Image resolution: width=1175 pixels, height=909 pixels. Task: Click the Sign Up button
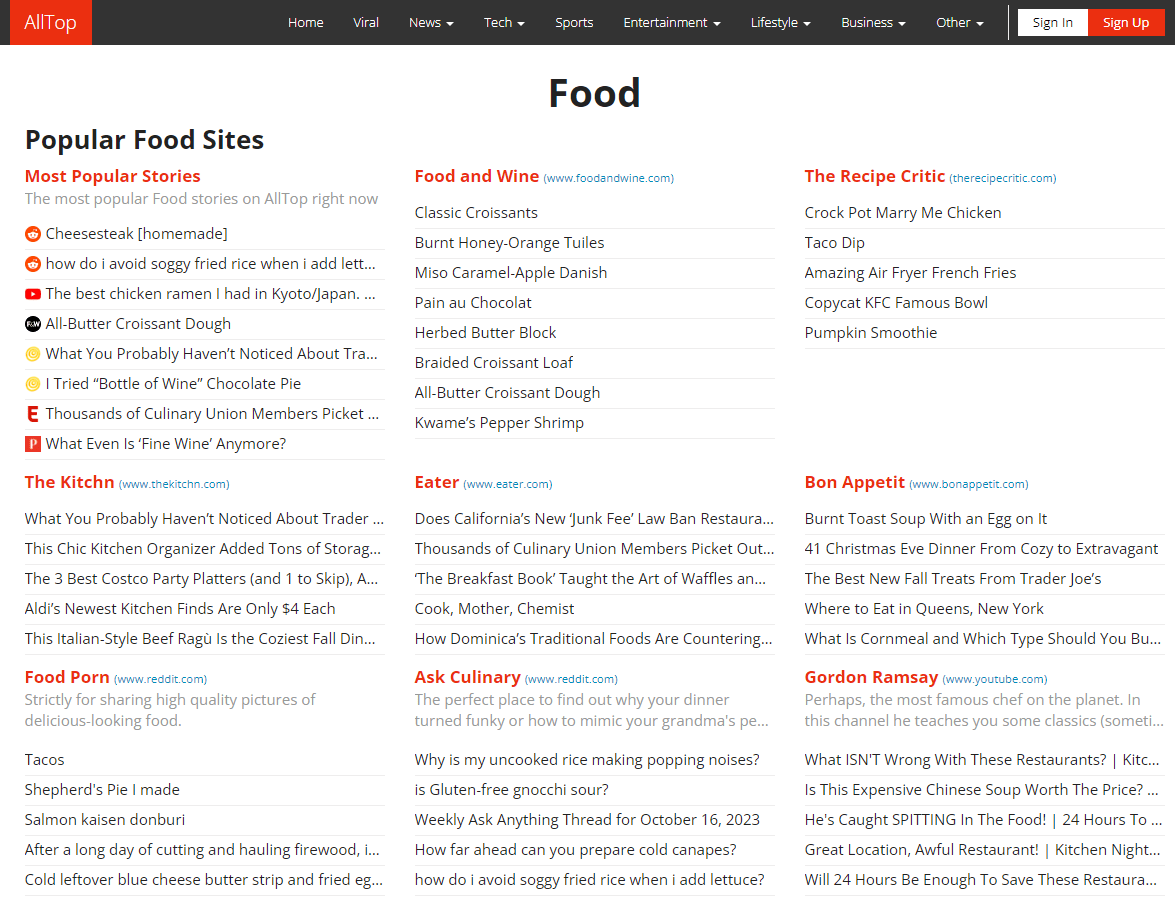point(1126,22)
